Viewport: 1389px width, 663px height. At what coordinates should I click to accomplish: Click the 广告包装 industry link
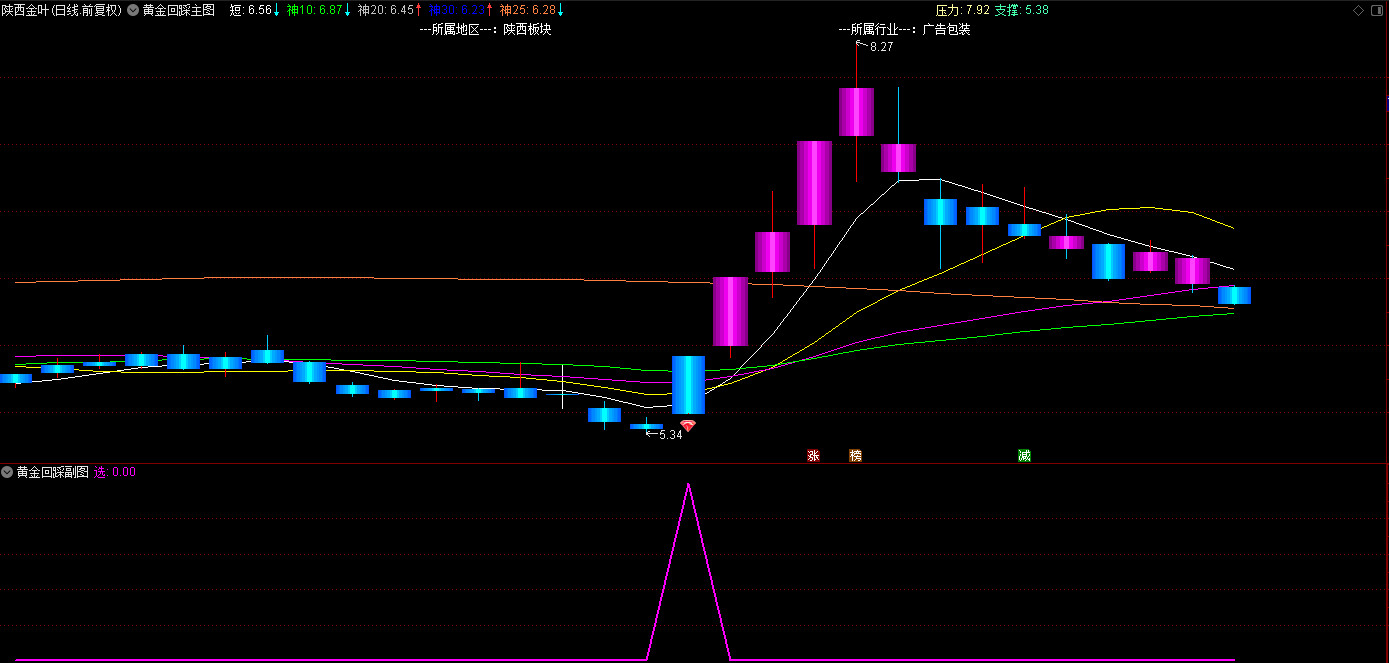946,29
